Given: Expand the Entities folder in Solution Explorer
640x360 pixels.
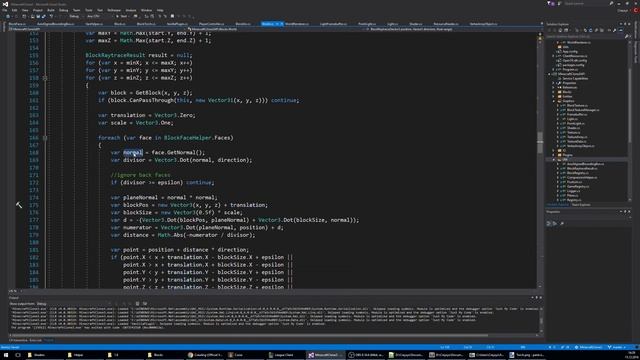Looking at the screenshot, I should pos(554,96).
